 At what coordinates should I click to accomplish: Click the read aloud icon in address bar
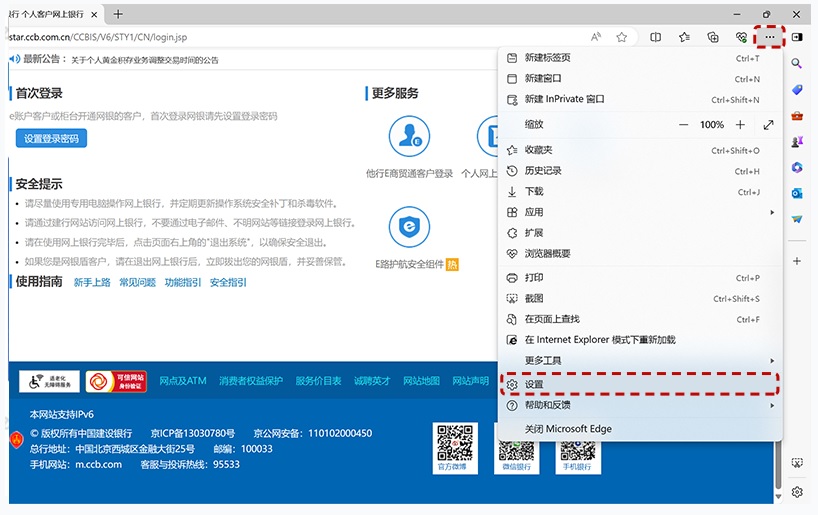coord(596,37)
